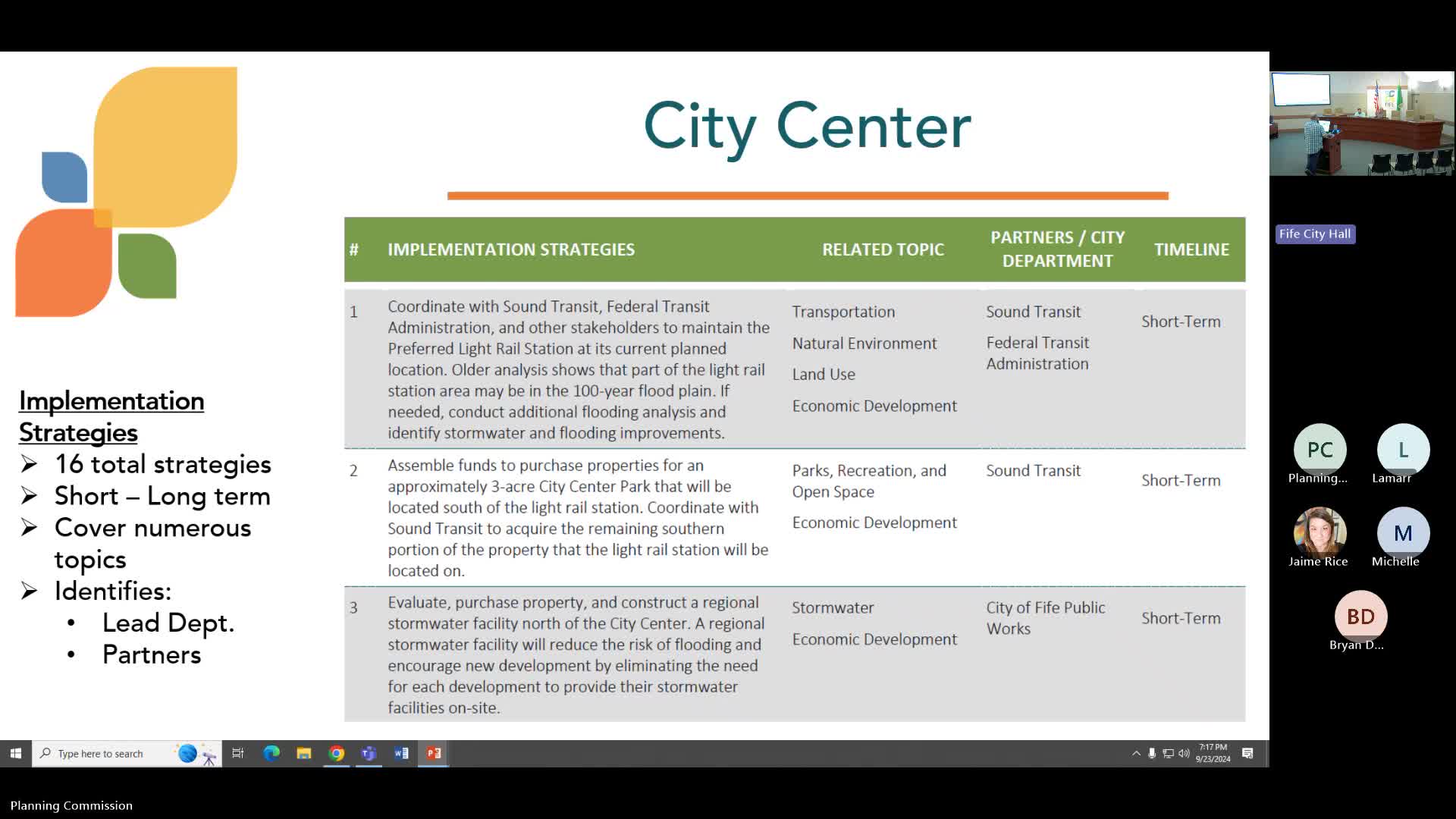Click Economic Development topic in row 3
This screenshot has height=819, width=1456.
pyautogui.click(x=874, y=640)
